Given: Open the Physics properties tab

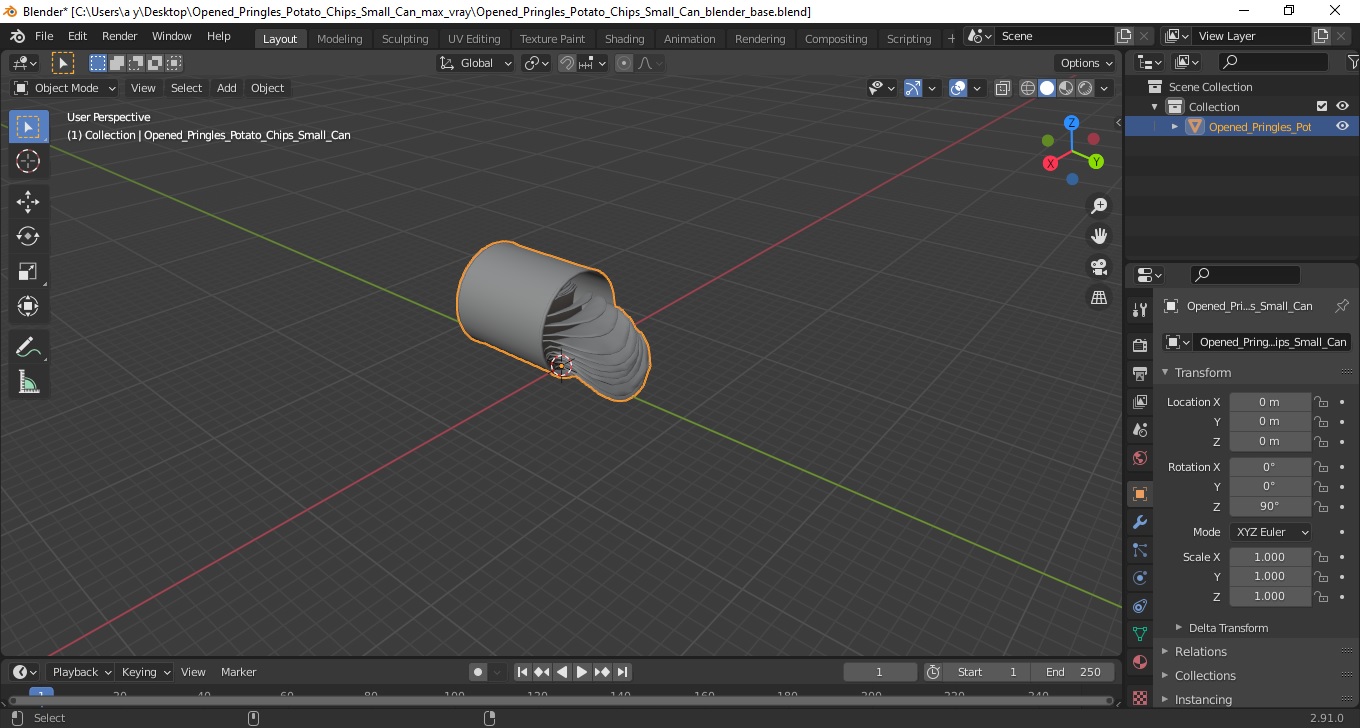Looking at the screenshot, I should coord(1140,578).
